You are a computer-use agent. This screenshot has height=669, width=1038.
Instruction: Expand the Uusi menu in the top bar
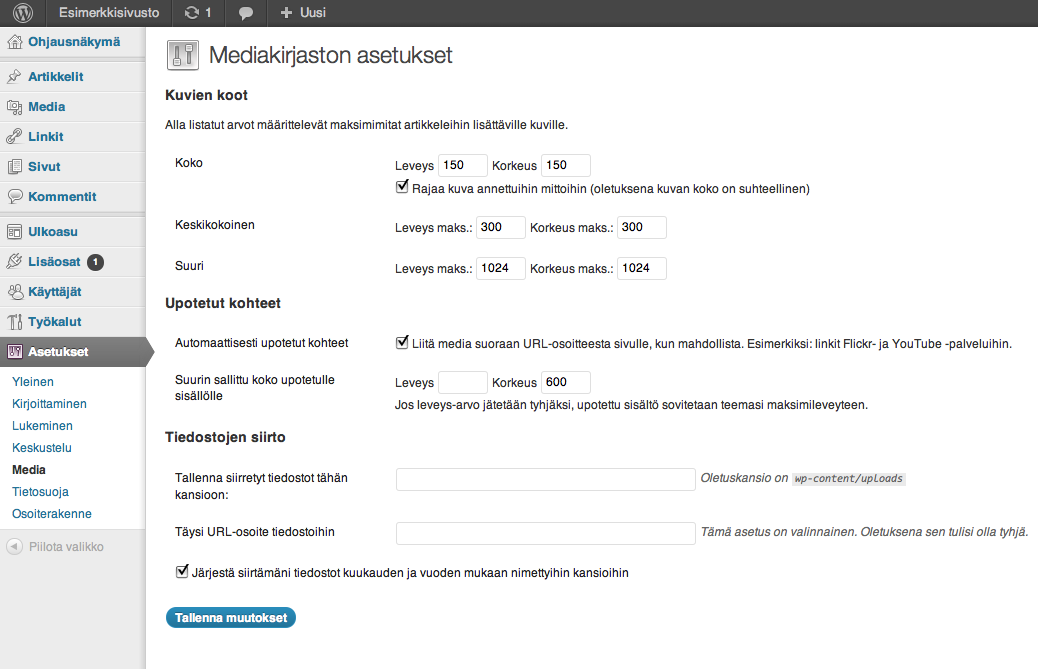303,13
